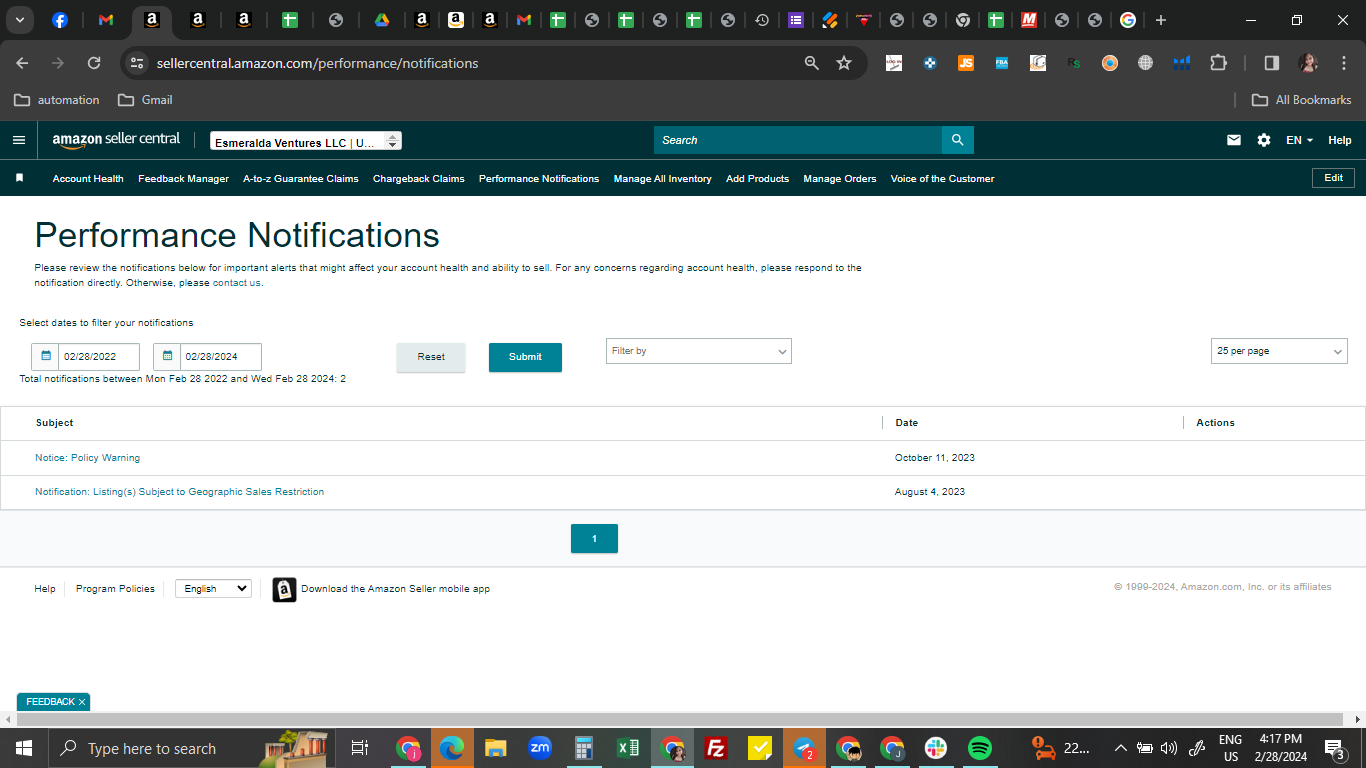
Task: Click the Submit button
Action: 525,357
